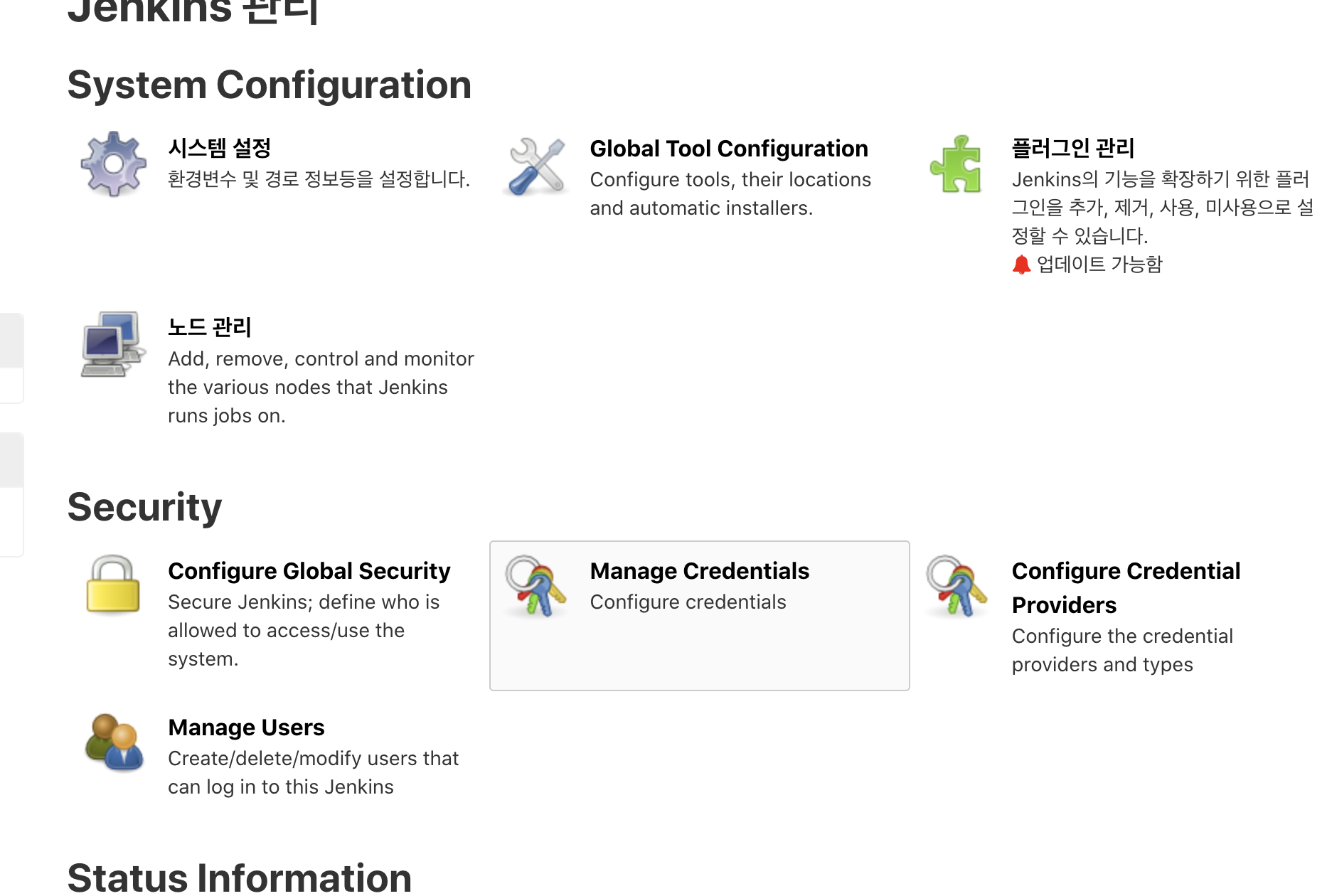The image size is (1327, 896).
Task: Click 'Configure the credential providers' description
Action: (x=1122, y=650)
